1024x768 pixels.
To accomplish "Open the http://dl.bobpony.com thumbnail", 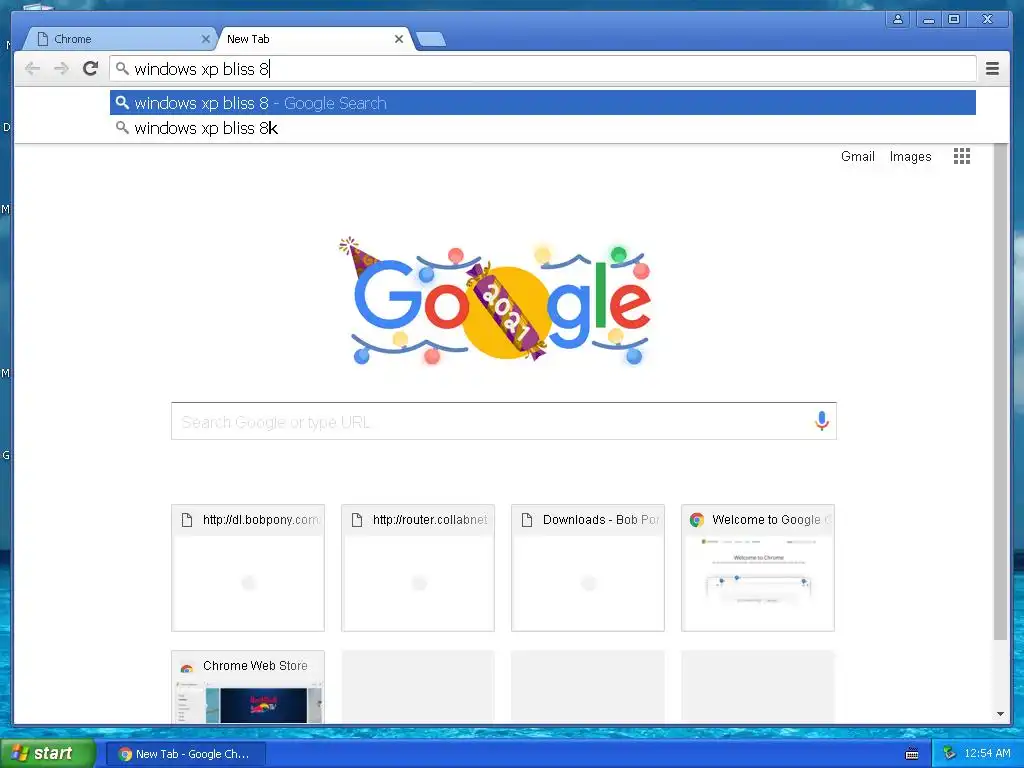I will [x=248, y=568].
